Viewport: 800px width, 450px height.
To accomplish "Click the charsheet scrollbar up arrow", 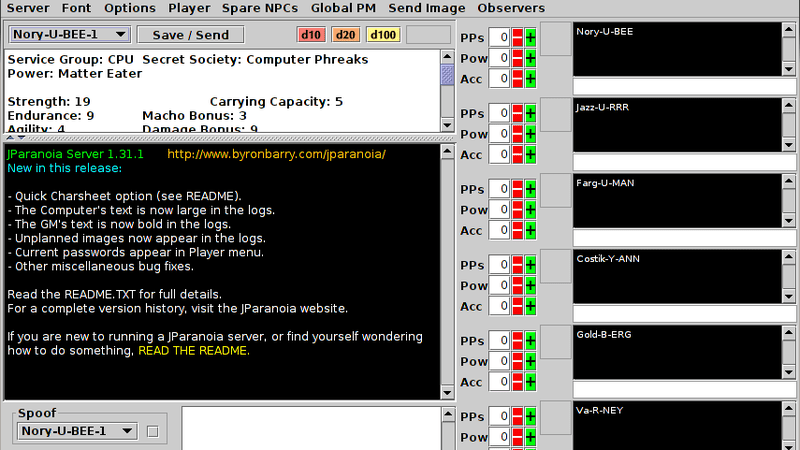I will 447,57.
